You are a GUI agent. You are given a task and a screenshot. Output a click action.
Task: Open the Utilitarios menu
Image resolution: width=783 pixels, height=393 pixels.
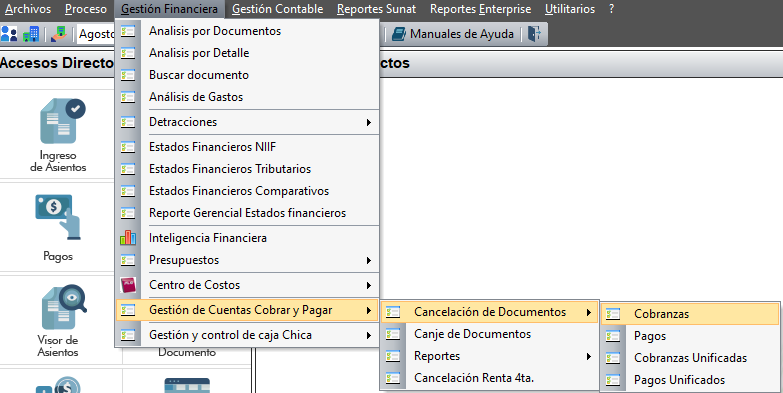(x=570, y=9)
